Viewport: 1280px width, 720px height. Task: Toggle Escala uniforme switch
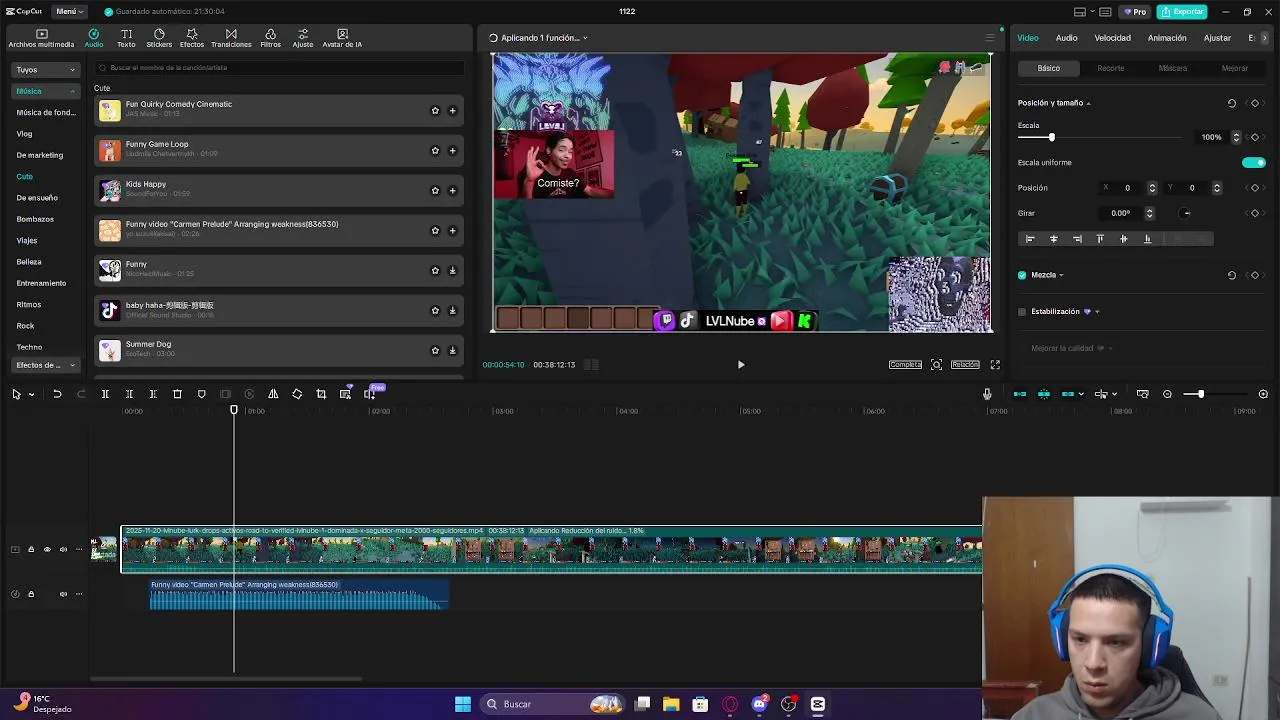tap(1254, 162)
